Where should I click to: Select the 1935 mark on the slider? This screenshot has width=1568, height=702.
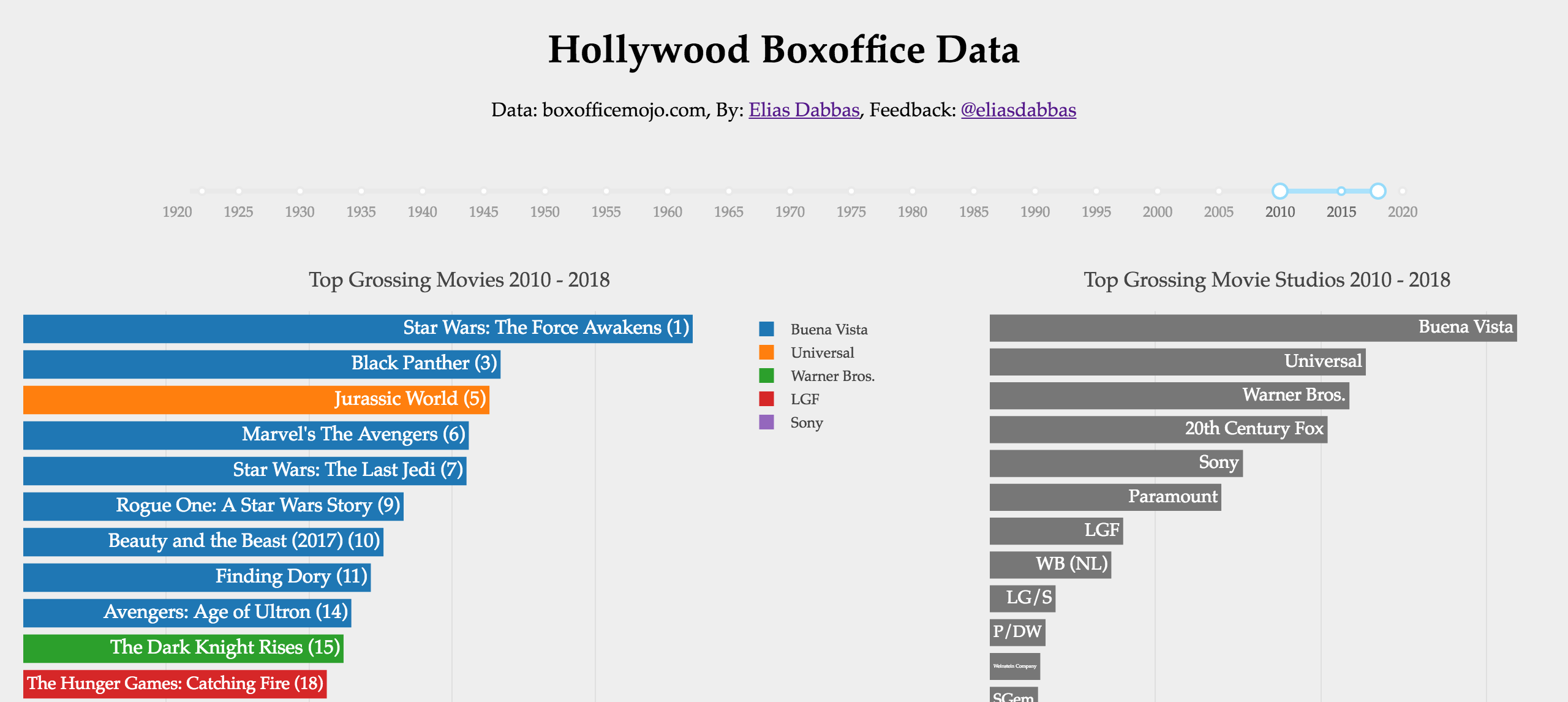coord(361,212)
